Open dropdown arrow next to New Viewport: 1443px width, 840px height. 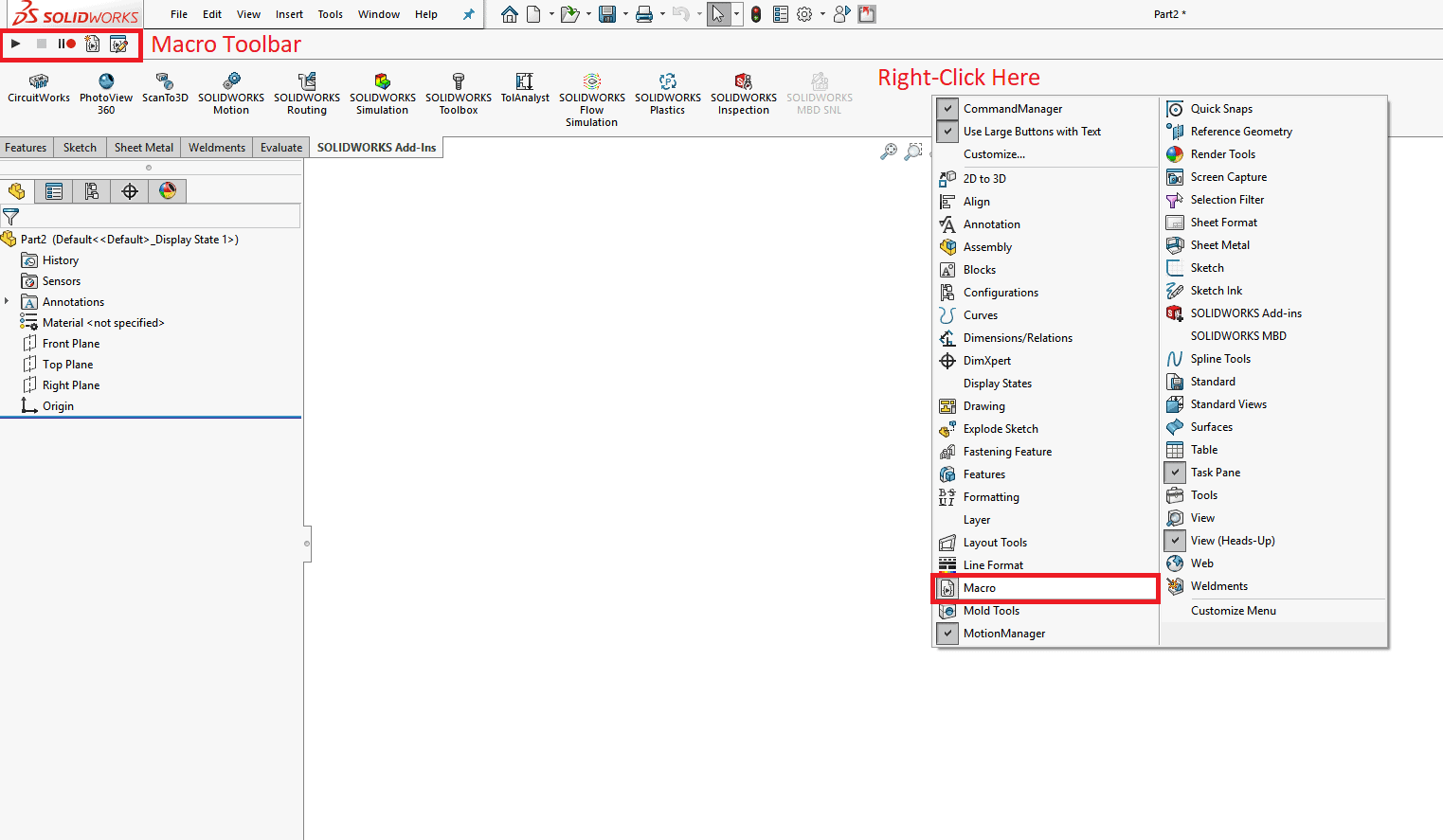pos(551,14)
